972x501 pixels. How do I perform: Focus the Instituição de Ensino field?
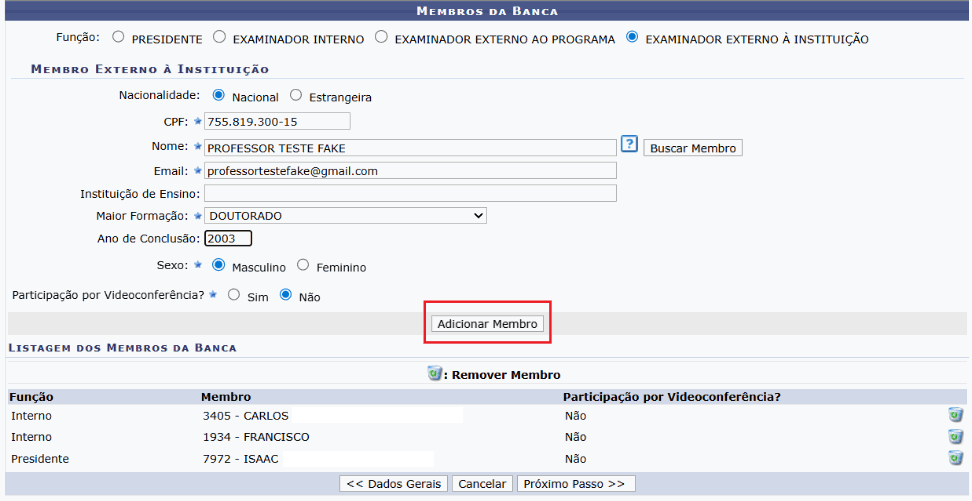(410, 193)
